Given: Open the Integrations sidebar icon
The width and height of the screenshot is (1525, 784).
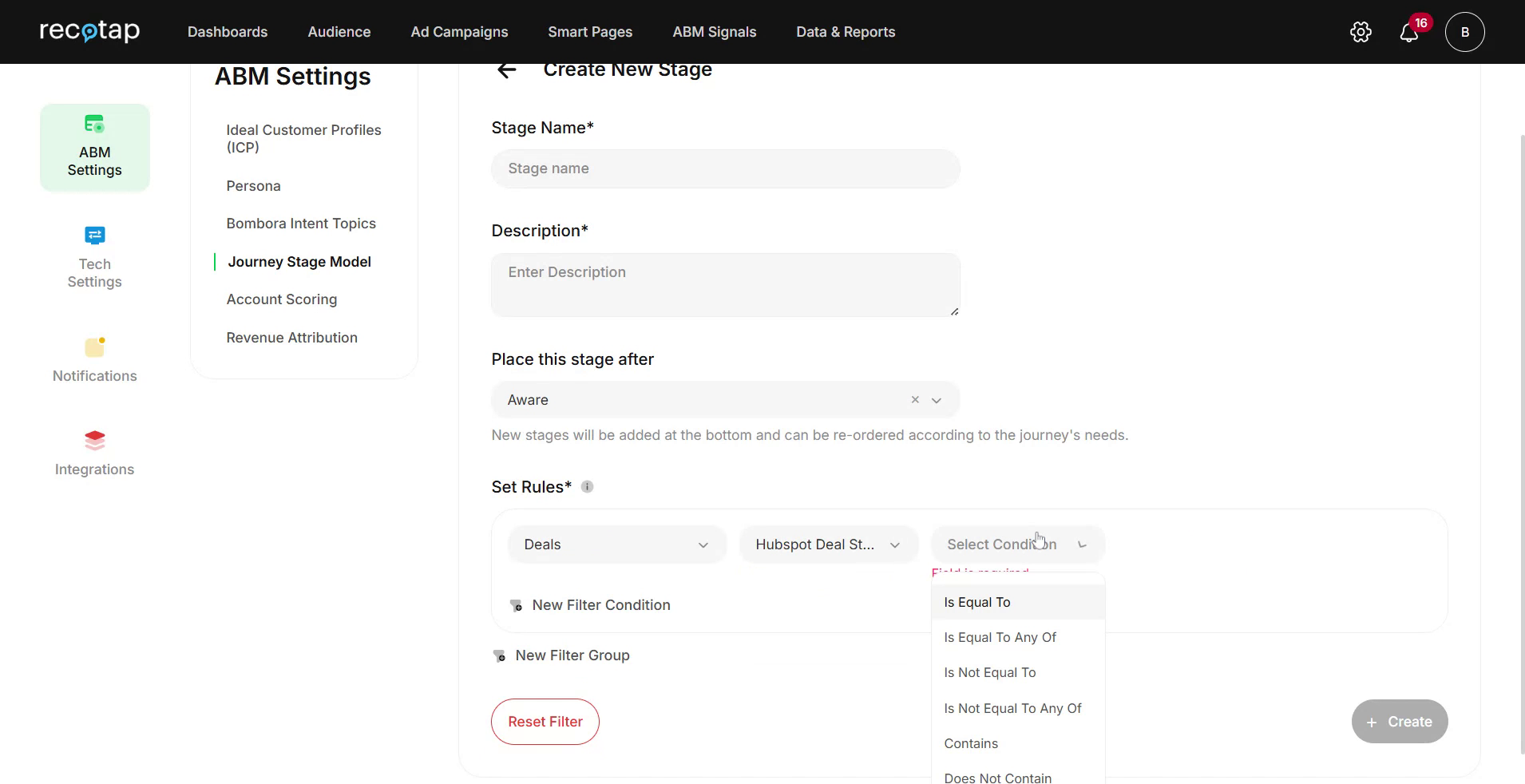Looking at the screenshot, I should click(x=94, y=451).
